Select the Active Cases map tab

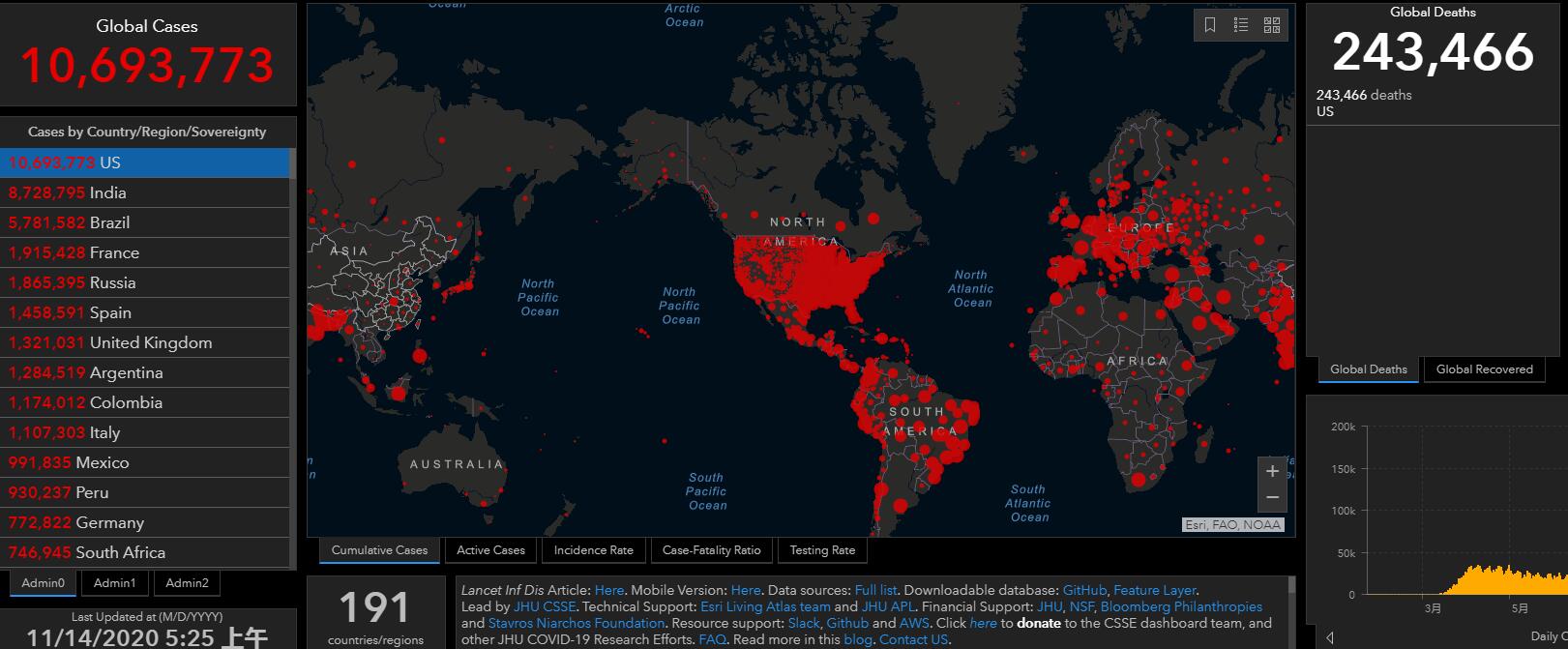(490, 550)
